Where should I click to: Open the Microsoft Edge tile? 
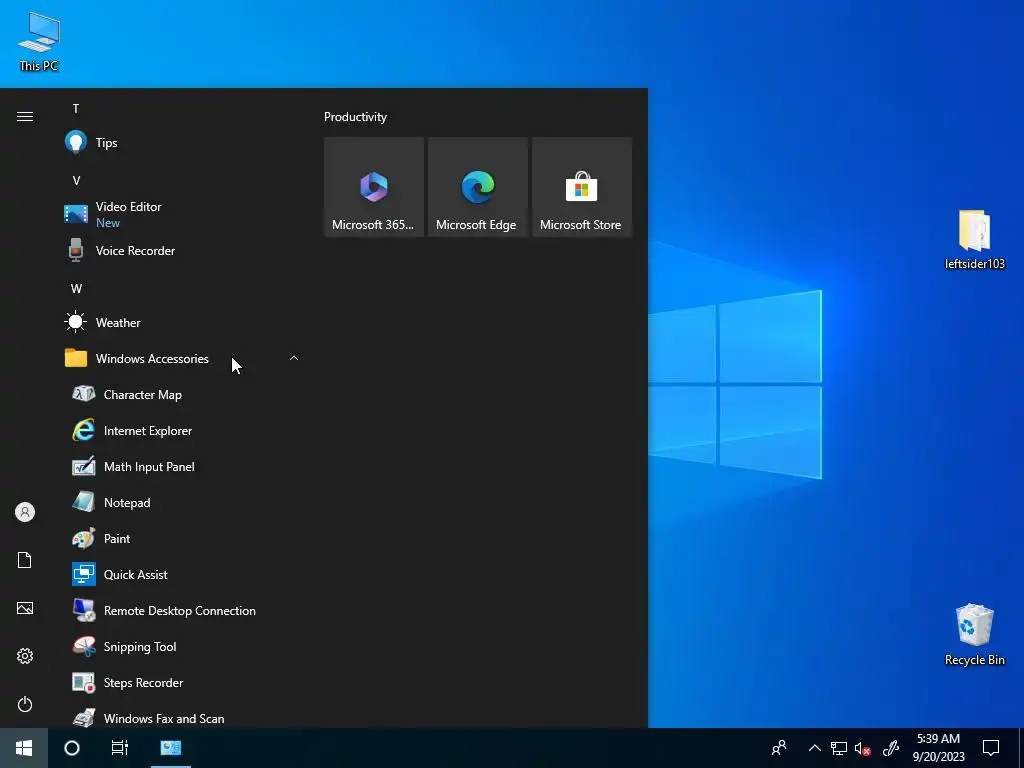click(478, 187)
